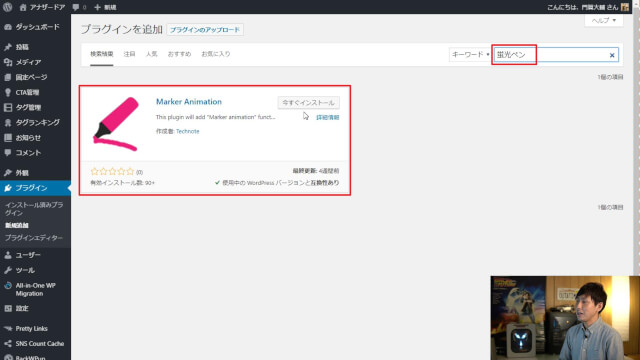Click the star rating of Marker Animation
The image size is (640, 360).
tap(112, 171)
